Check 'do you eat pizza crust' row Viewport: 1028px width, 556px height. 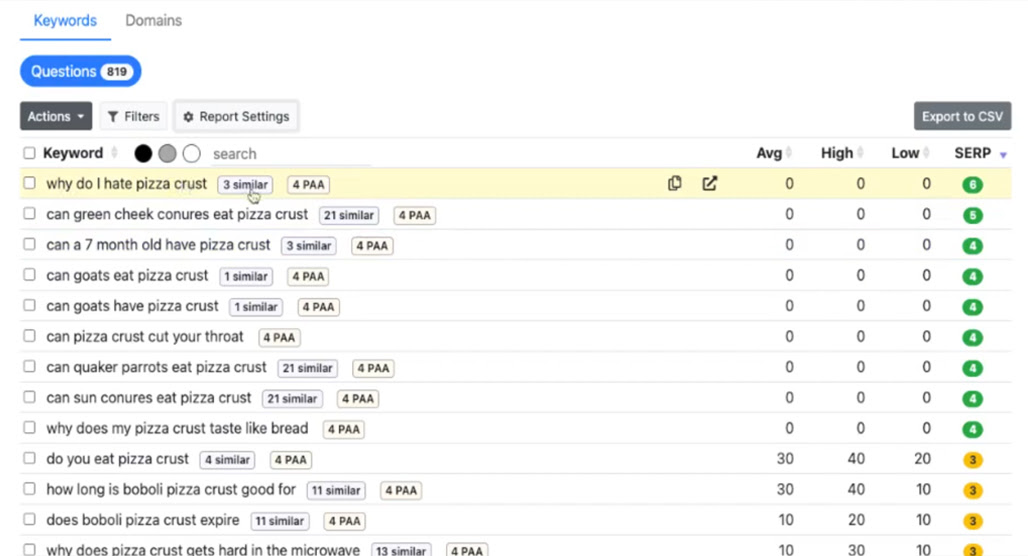tap(29, 458)
